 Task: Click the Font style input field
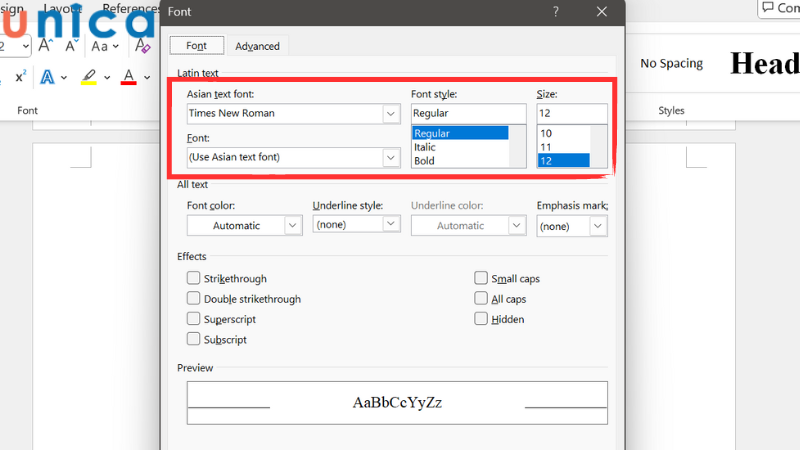[x=468, y=113]
